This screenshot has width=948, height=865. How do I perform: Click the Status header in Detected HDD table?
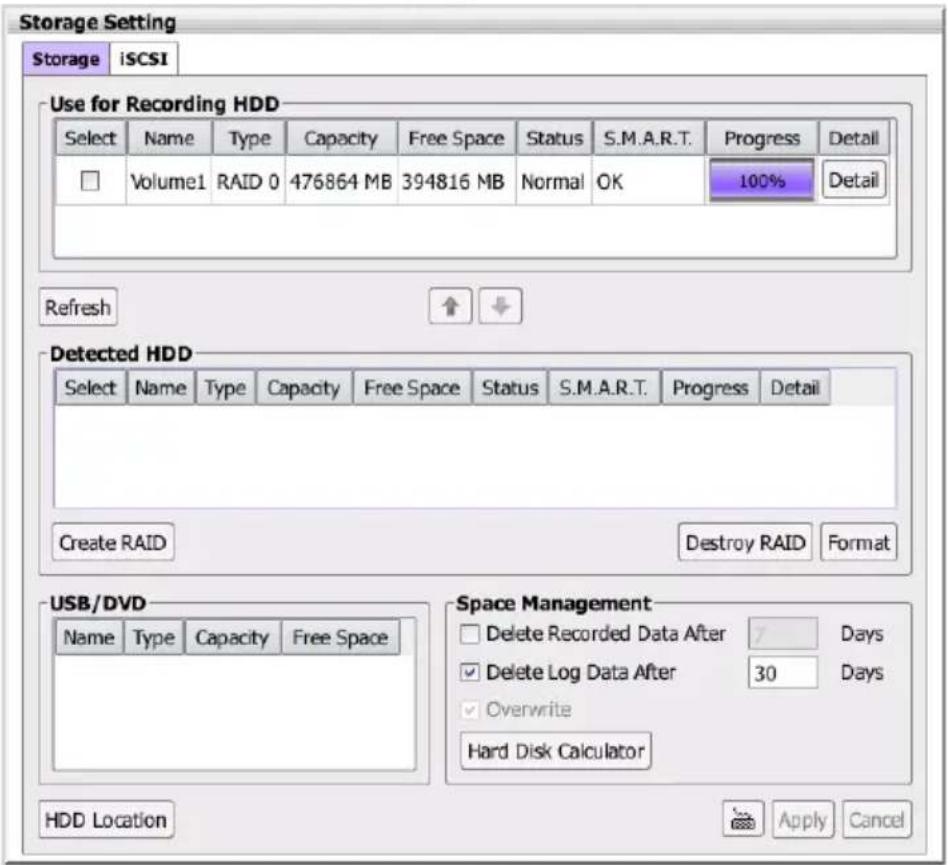click(x=510, y=387)
